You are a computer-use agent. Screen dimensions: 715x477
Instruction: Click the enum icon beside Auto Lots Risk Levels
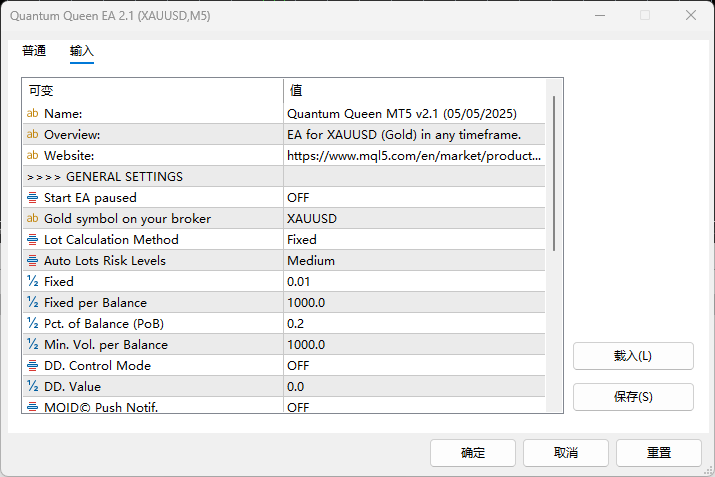tap(32, 260)
